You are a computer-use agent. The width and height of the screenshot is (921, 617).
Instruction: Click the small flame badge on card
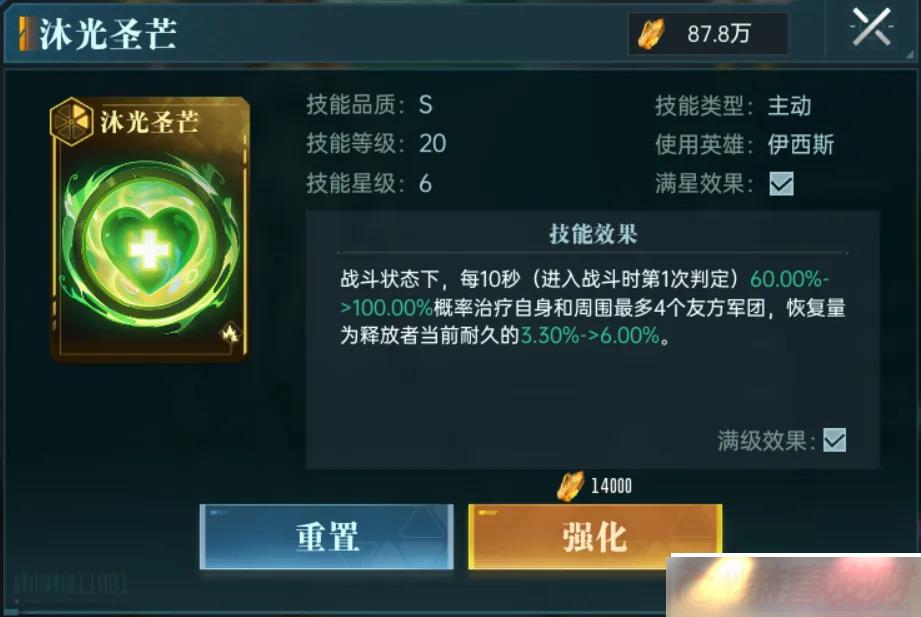(x=229, y=333)
